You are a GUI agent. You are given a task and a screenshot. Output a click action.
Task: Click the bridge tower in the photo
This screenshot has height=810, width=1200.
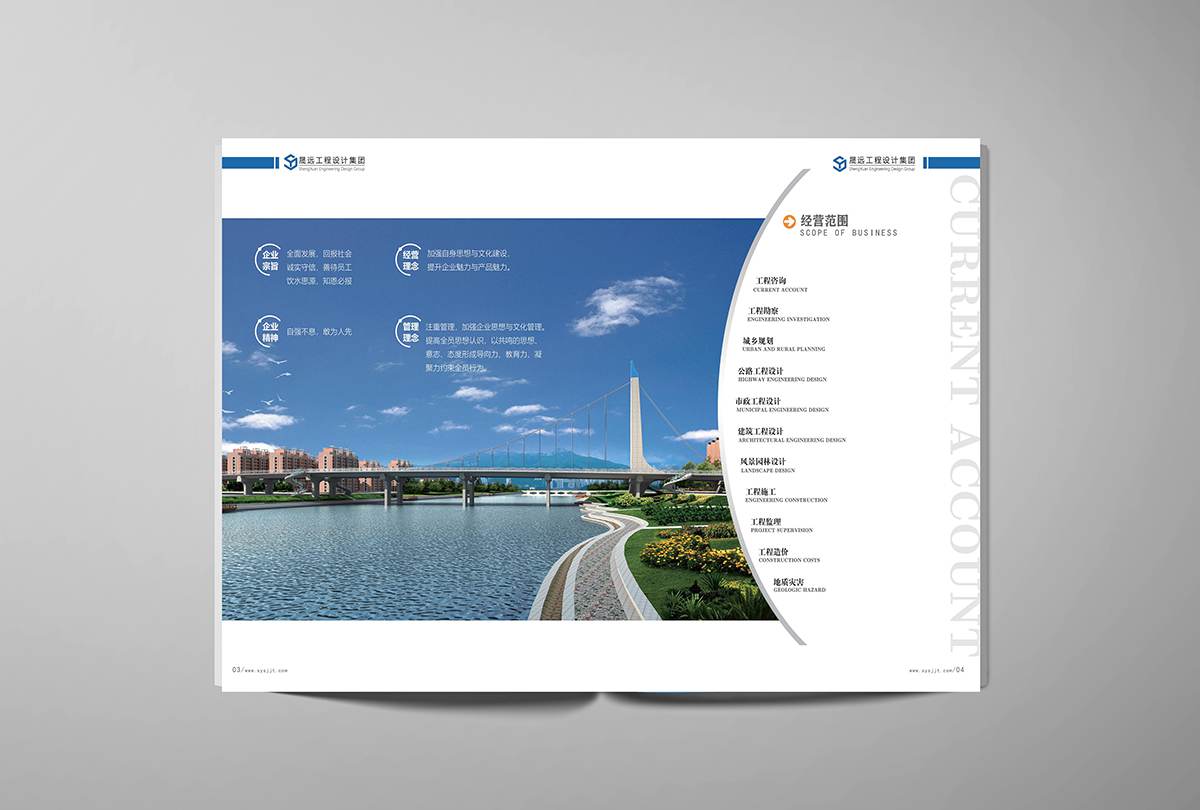pyautogui.click(x=635, y=420)
